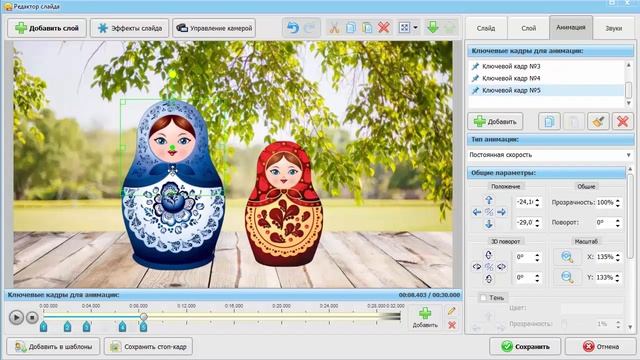The image size is (640, 360).
Task: Select timeline keyframe marker 1
Action: (x=43, y=327)
